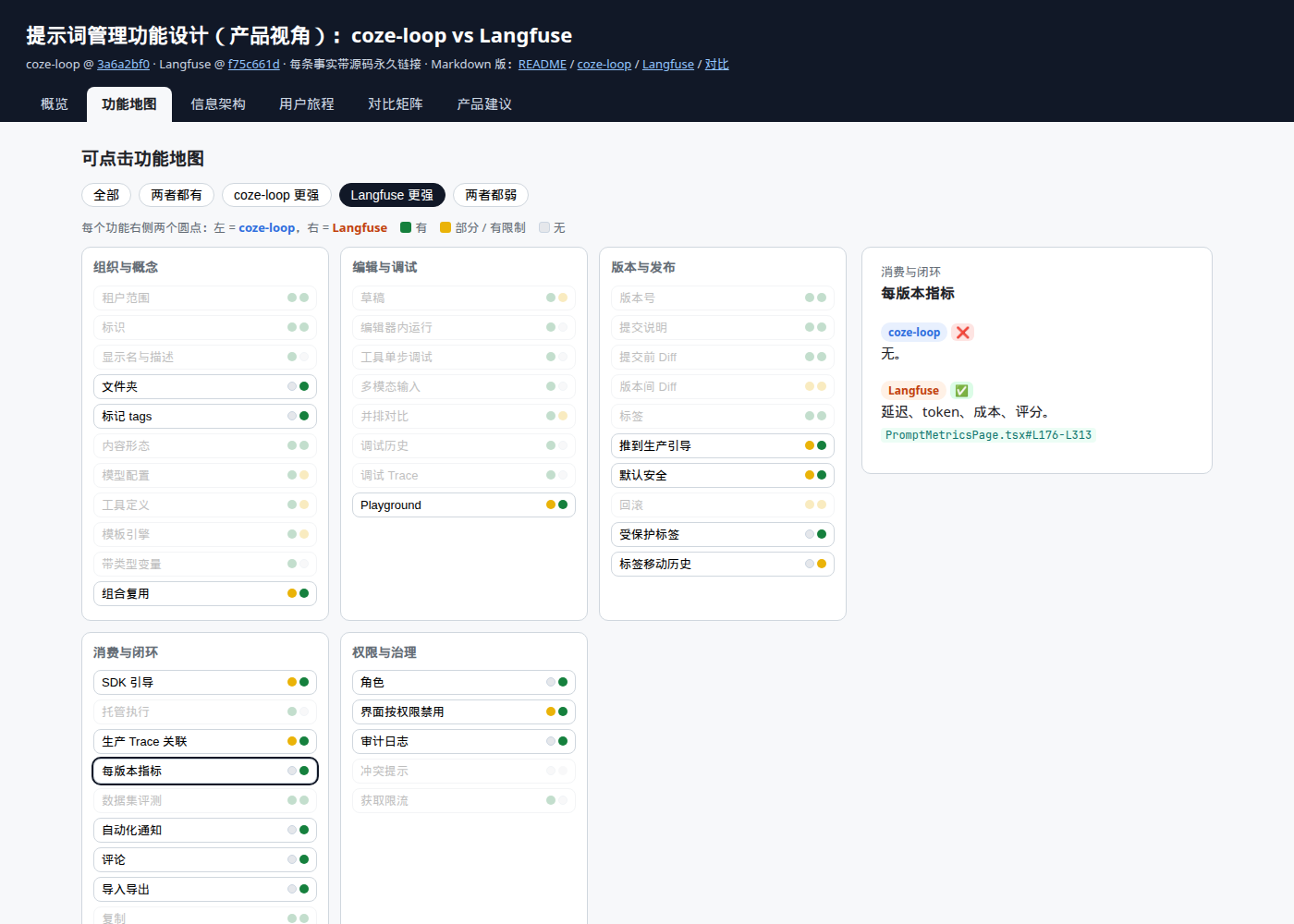Open the 推到生产引导 feature
This screenshot has height=924, width=1294.
tap(723, 445)
